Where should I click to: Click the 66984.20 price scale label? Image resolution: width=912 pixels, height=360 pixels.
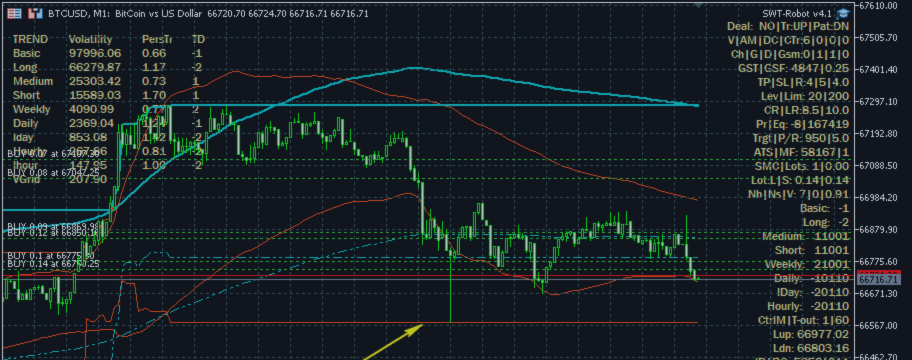pos(877,197)
